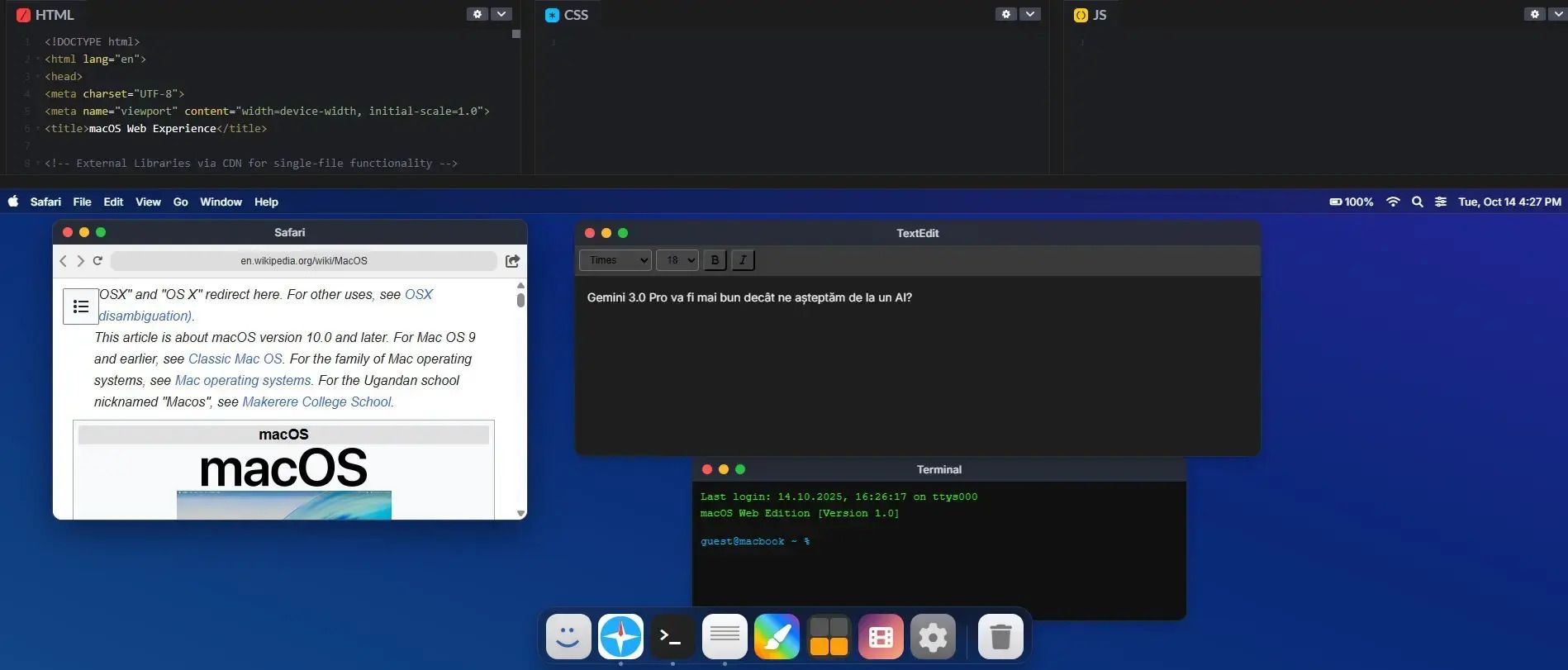Follow the Classic Mac OS link
This screenshot has width=1568, height=670.
point(235,359)
